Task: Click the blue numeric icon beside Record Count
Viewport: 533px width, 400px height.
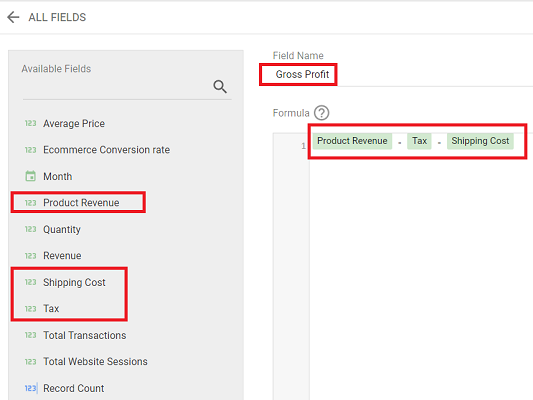Action: (x=31, y=388)
